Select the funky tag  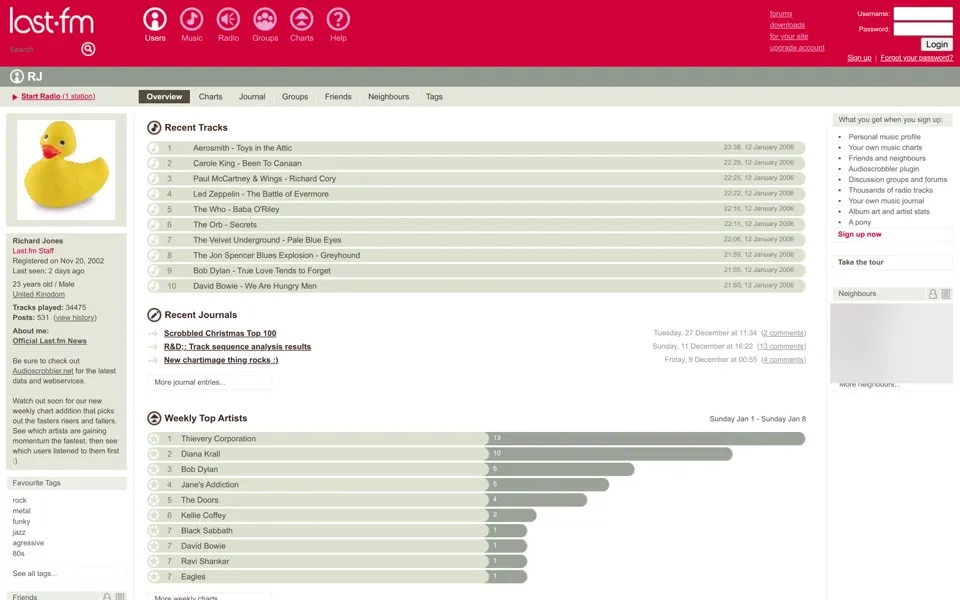(21, 522)
